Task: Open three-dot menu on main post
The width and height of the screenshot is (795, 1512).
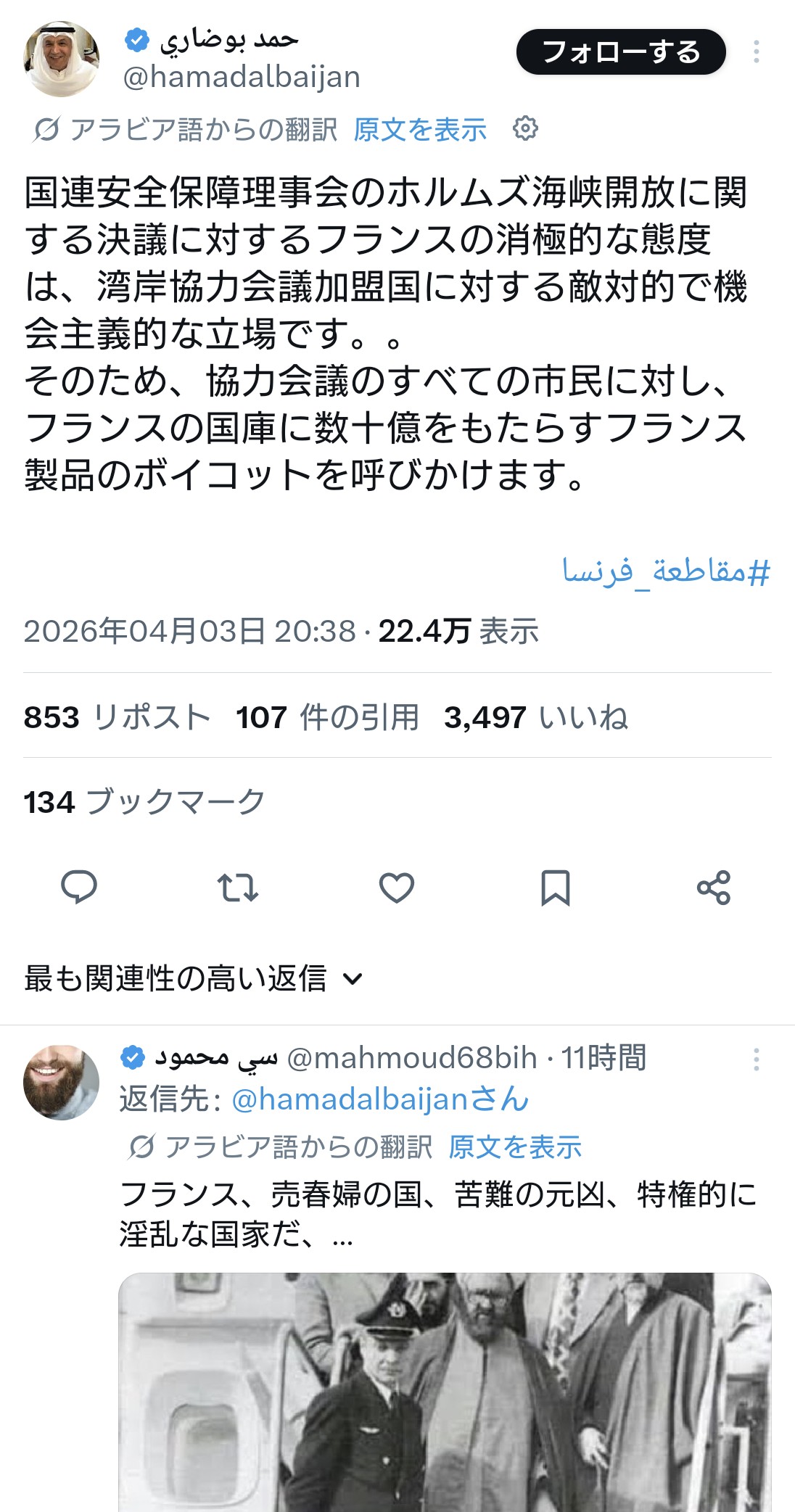Action: [756, 51]
